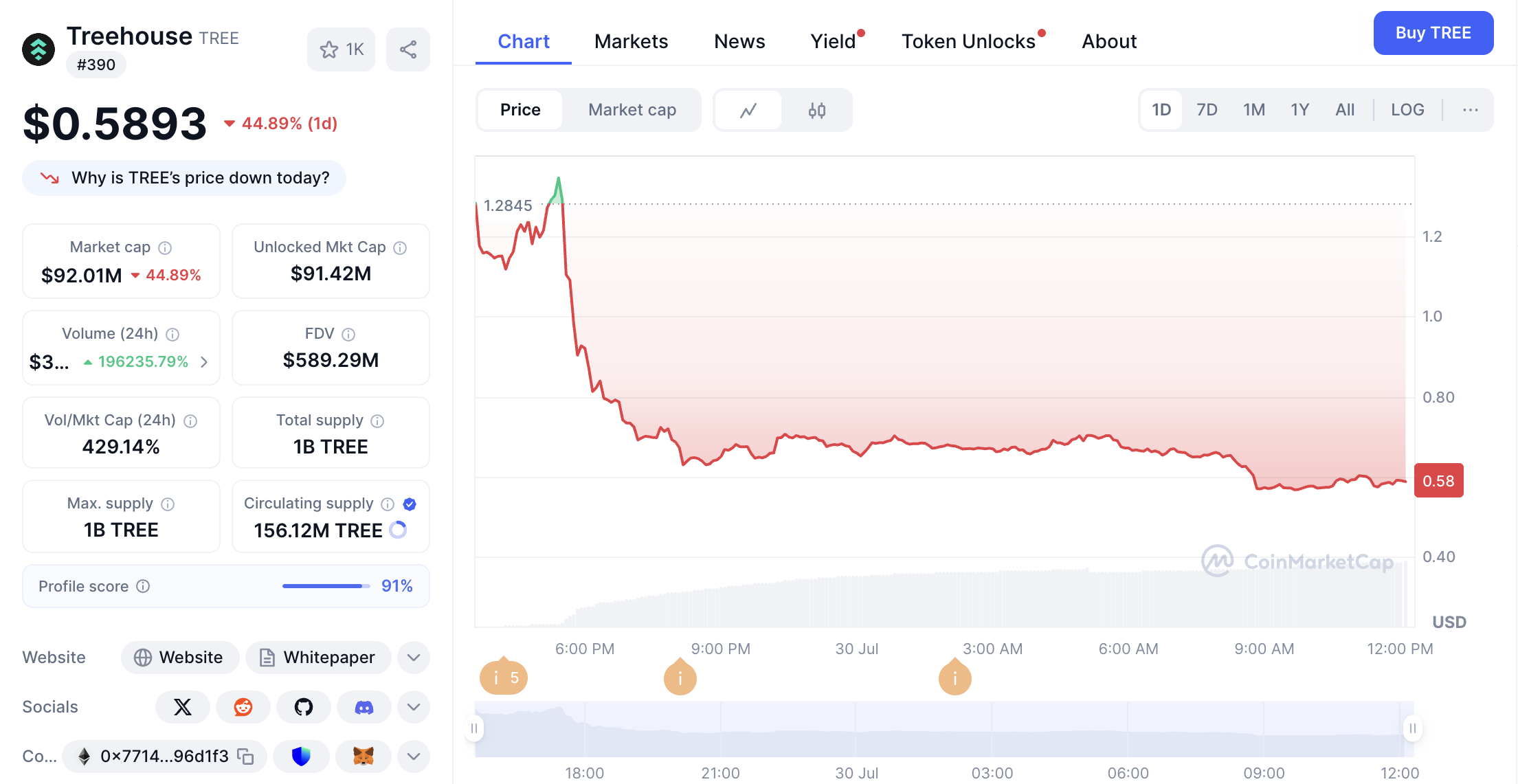The width and height of the screenshot is (1518, 784).
Task: Click the verified badge by Circulating supply
Action: tap(410, 504)
